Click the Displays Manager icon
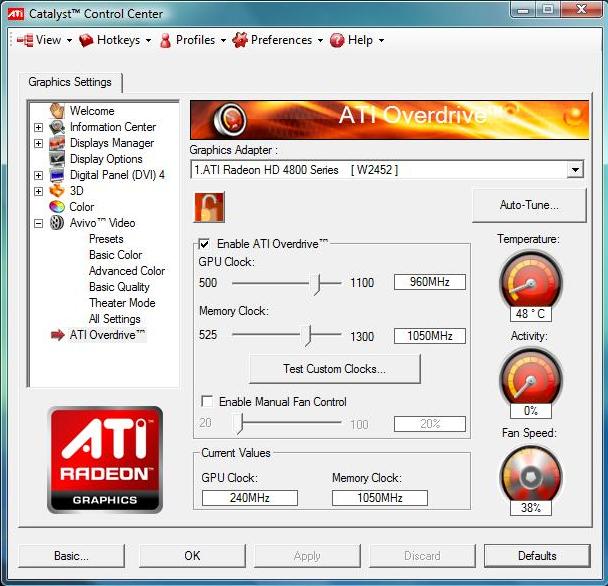 tap(57, 143)
